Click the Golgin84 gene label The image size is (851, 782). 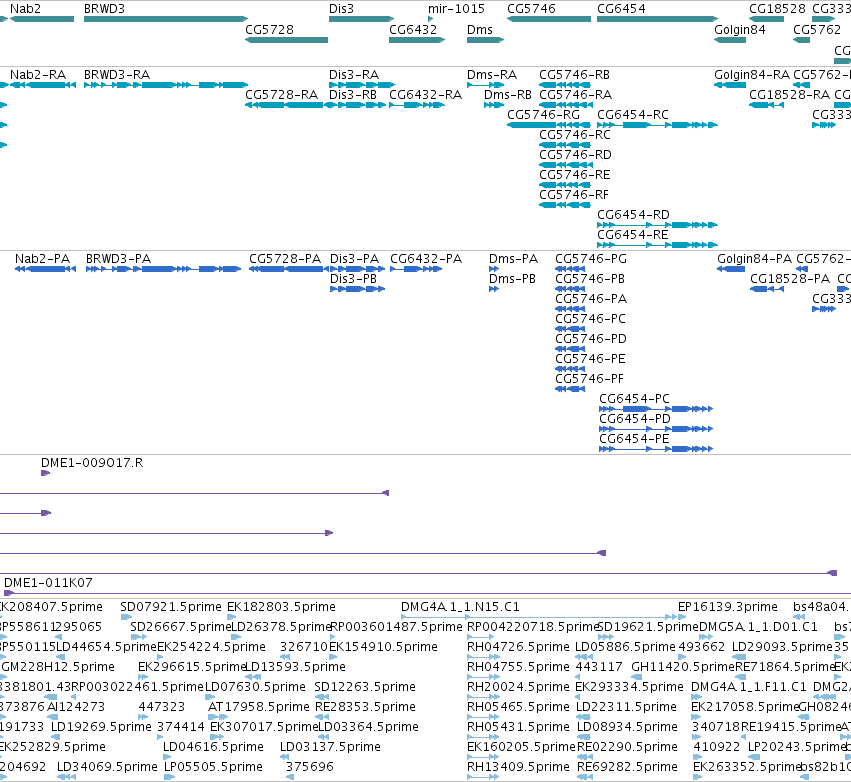click(740, 29)
